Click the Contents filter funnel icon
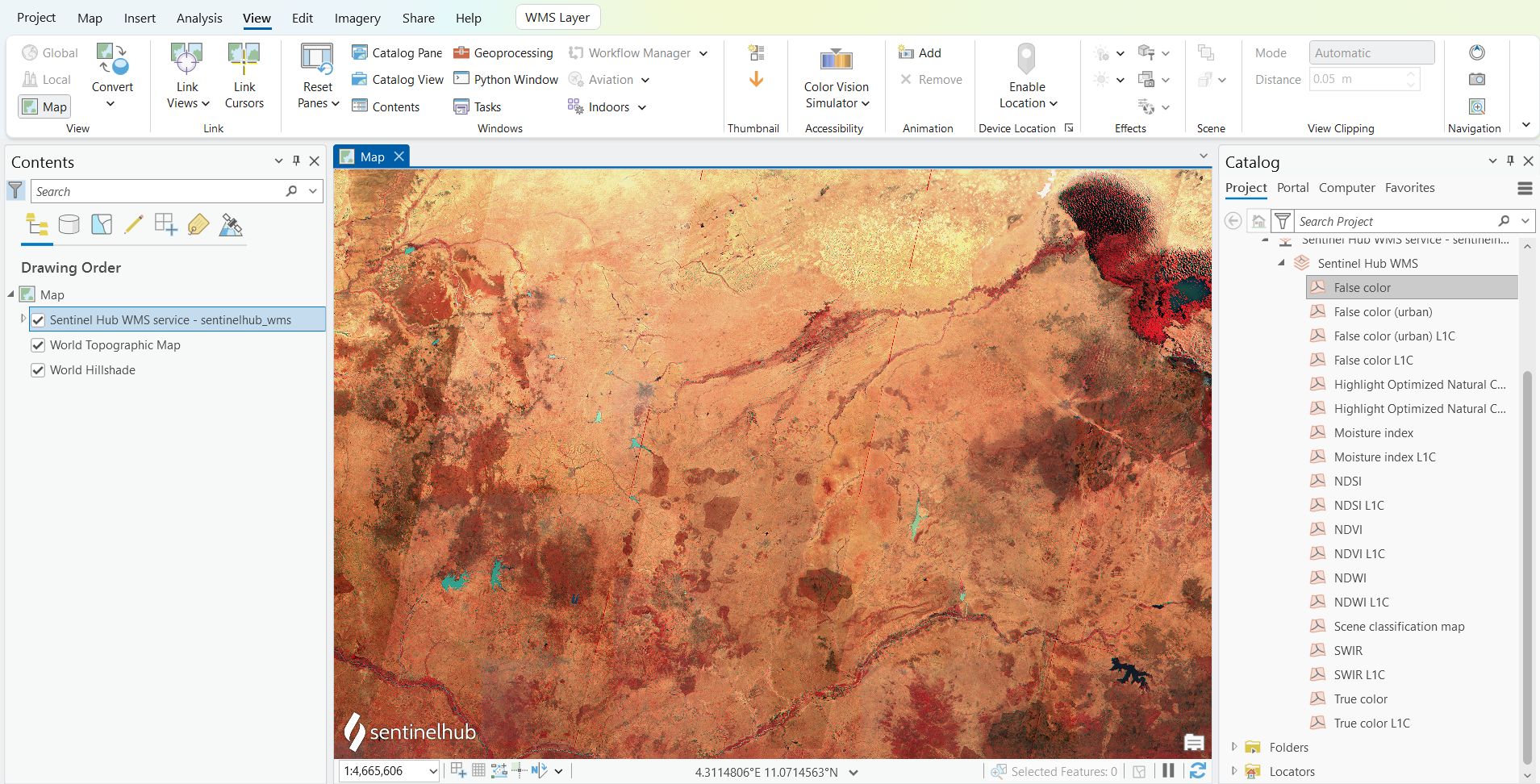 point(15,190)
